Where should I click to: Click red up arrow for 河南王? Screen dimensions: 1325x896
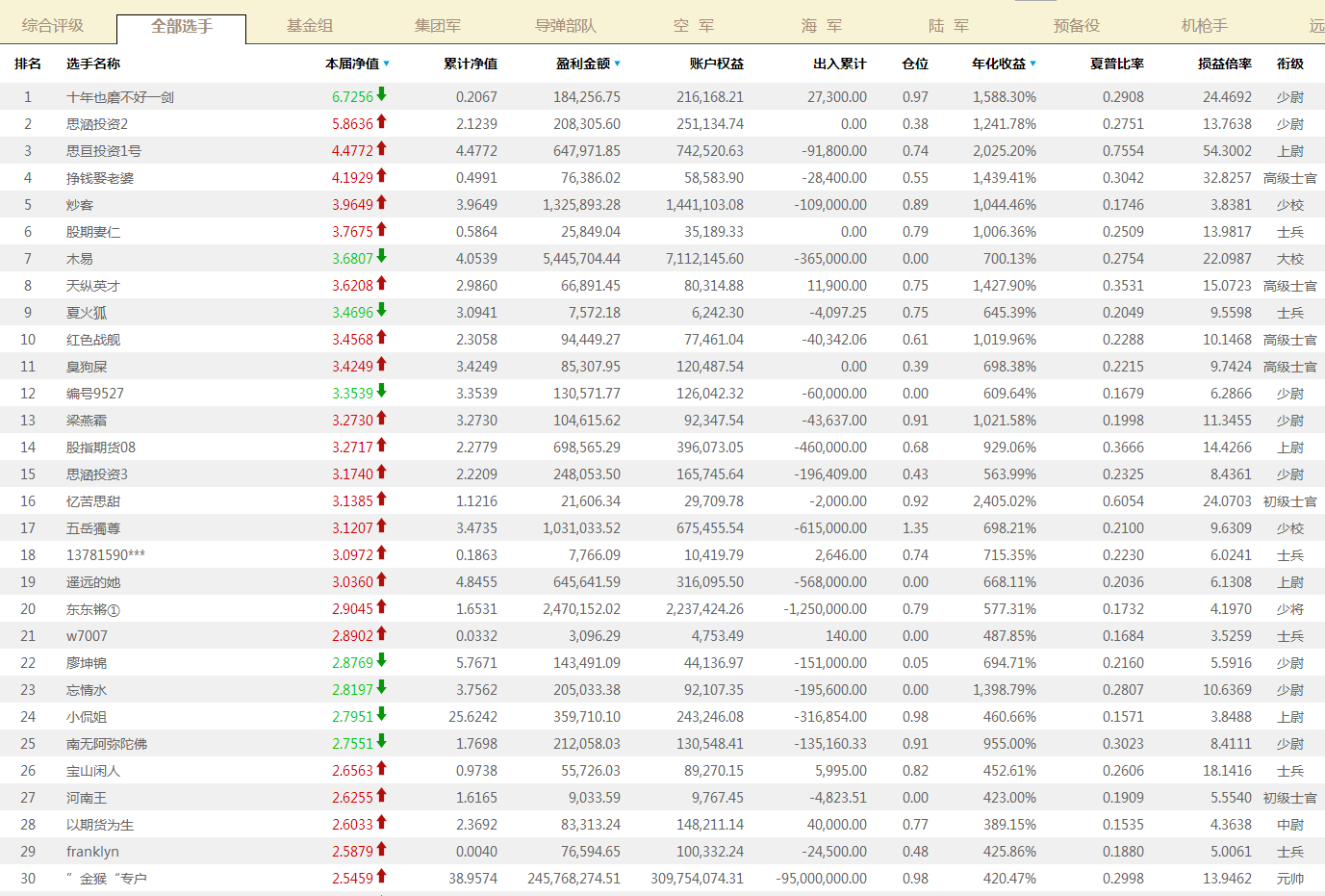tap(382, 795)
